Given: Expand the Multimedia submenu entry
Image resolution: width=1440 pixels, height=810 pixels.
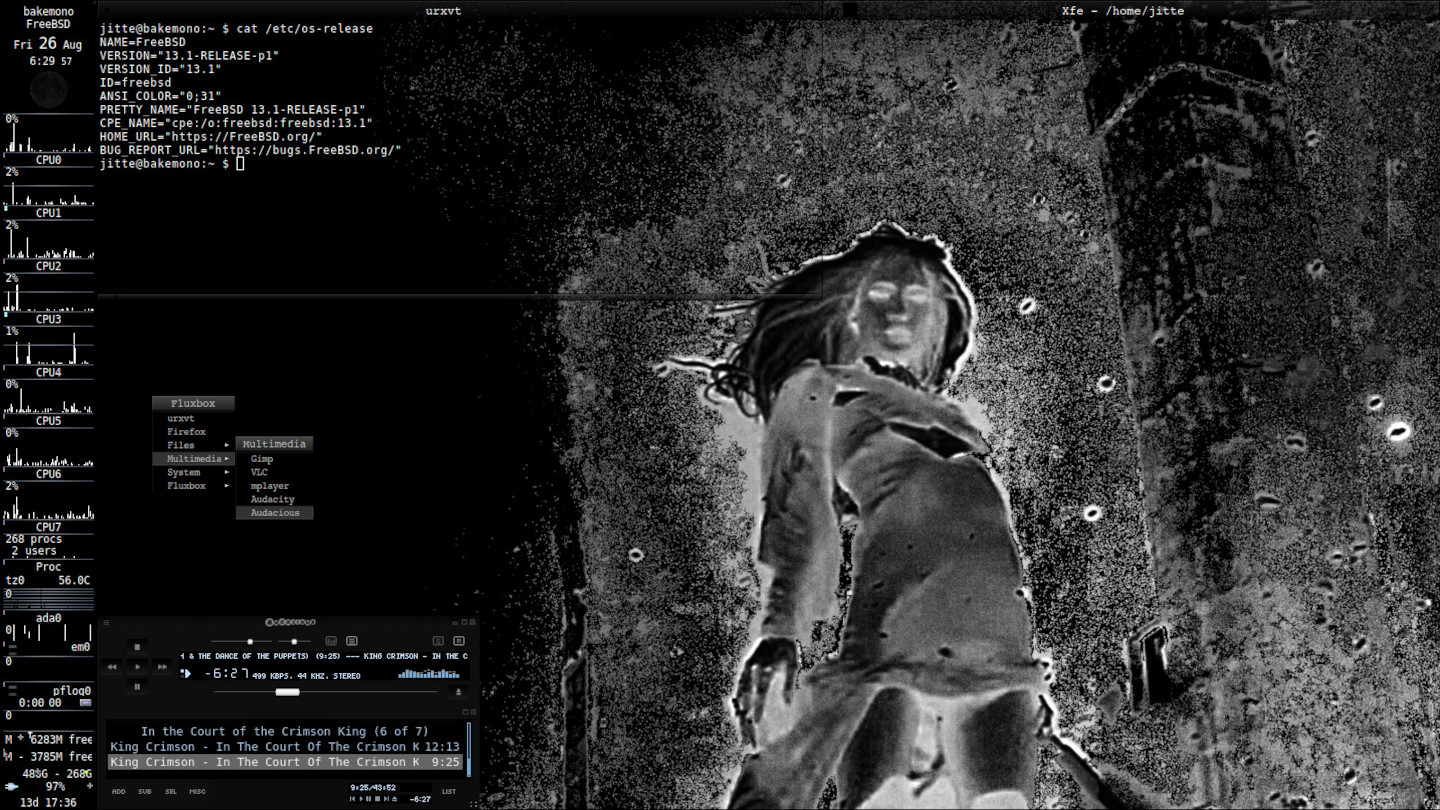Looking at the screenshot, I should [x=193, y=459].
